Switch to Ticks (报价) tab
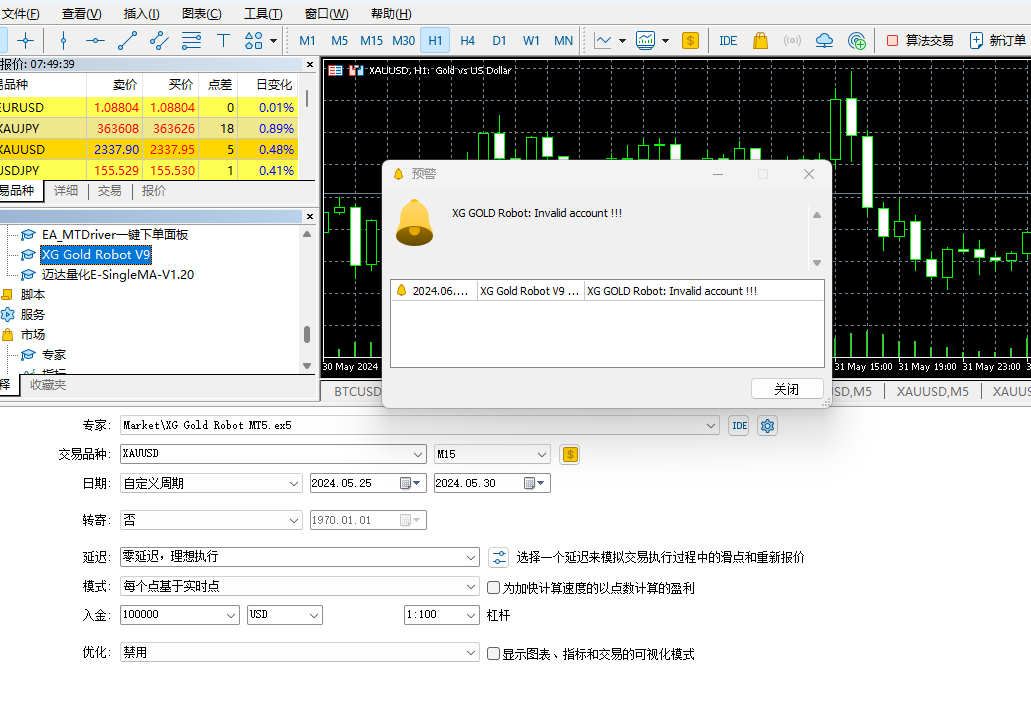 point(154,191)
